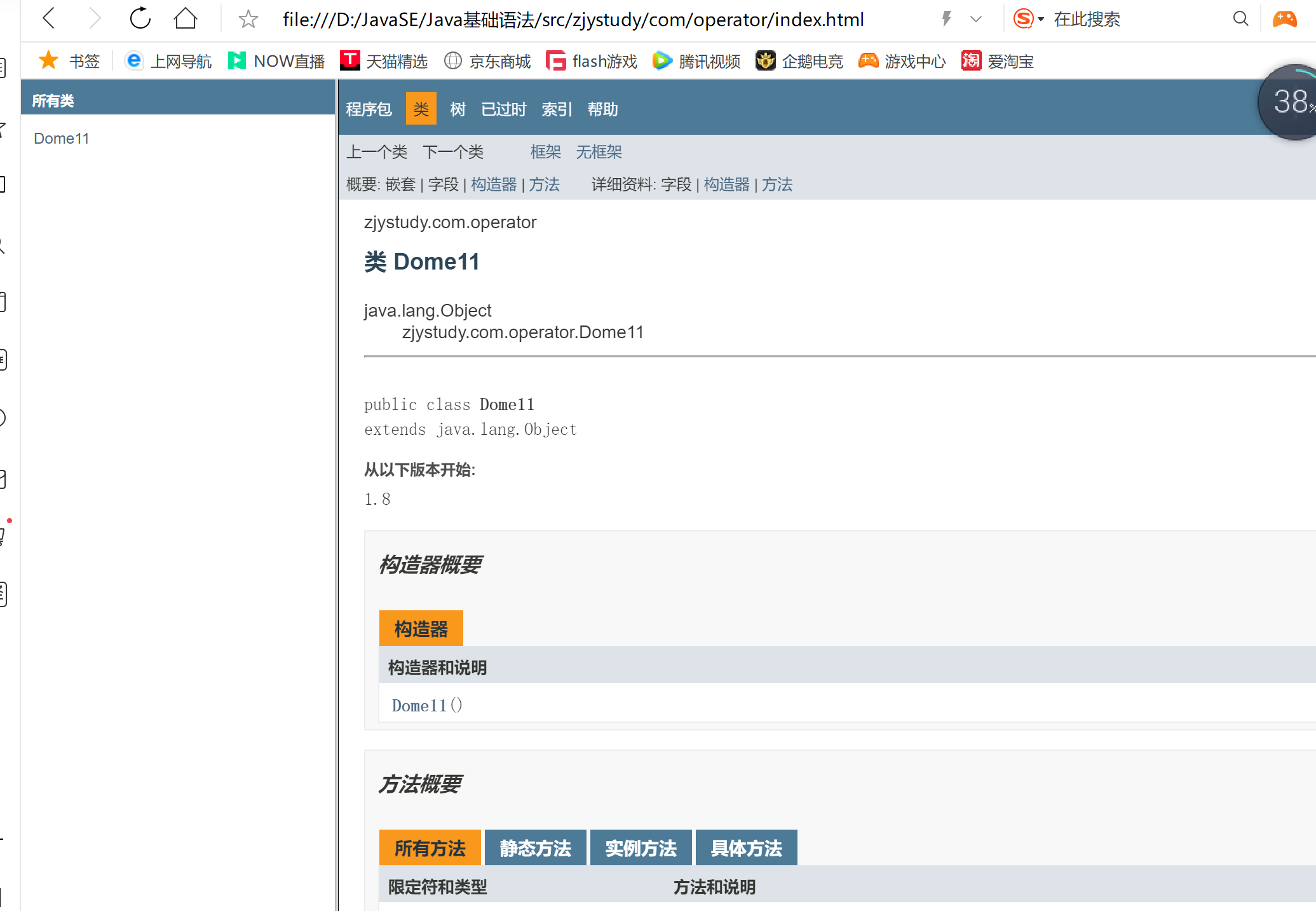Open the 索引 navigation tab

coord(557,109)
